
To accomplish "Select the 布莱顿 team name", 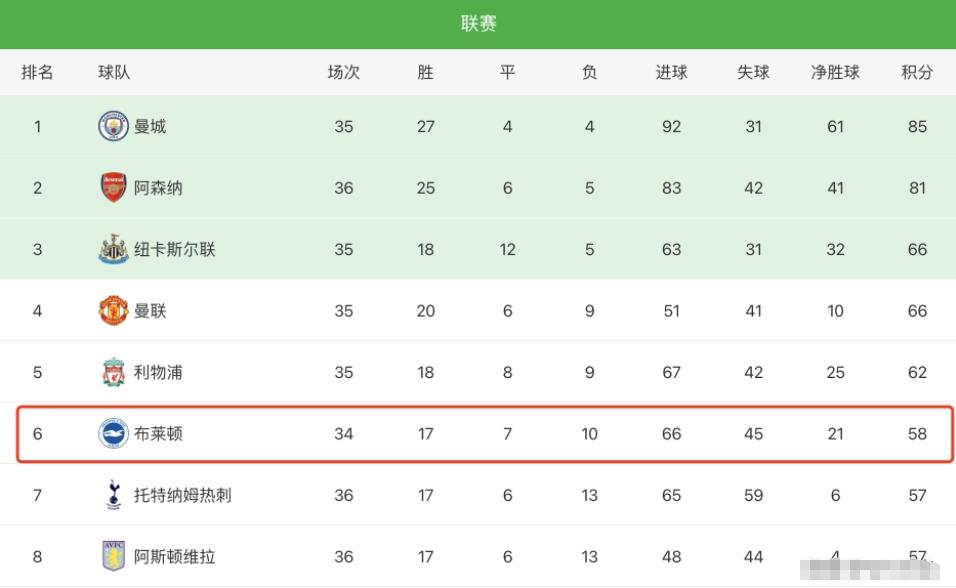I will (x=158, y=434).
